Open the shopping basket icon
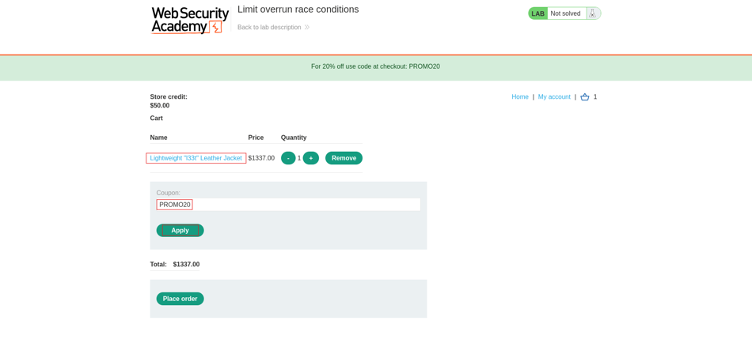Screen dimensions: 755x360 click(x=585, y=97)
